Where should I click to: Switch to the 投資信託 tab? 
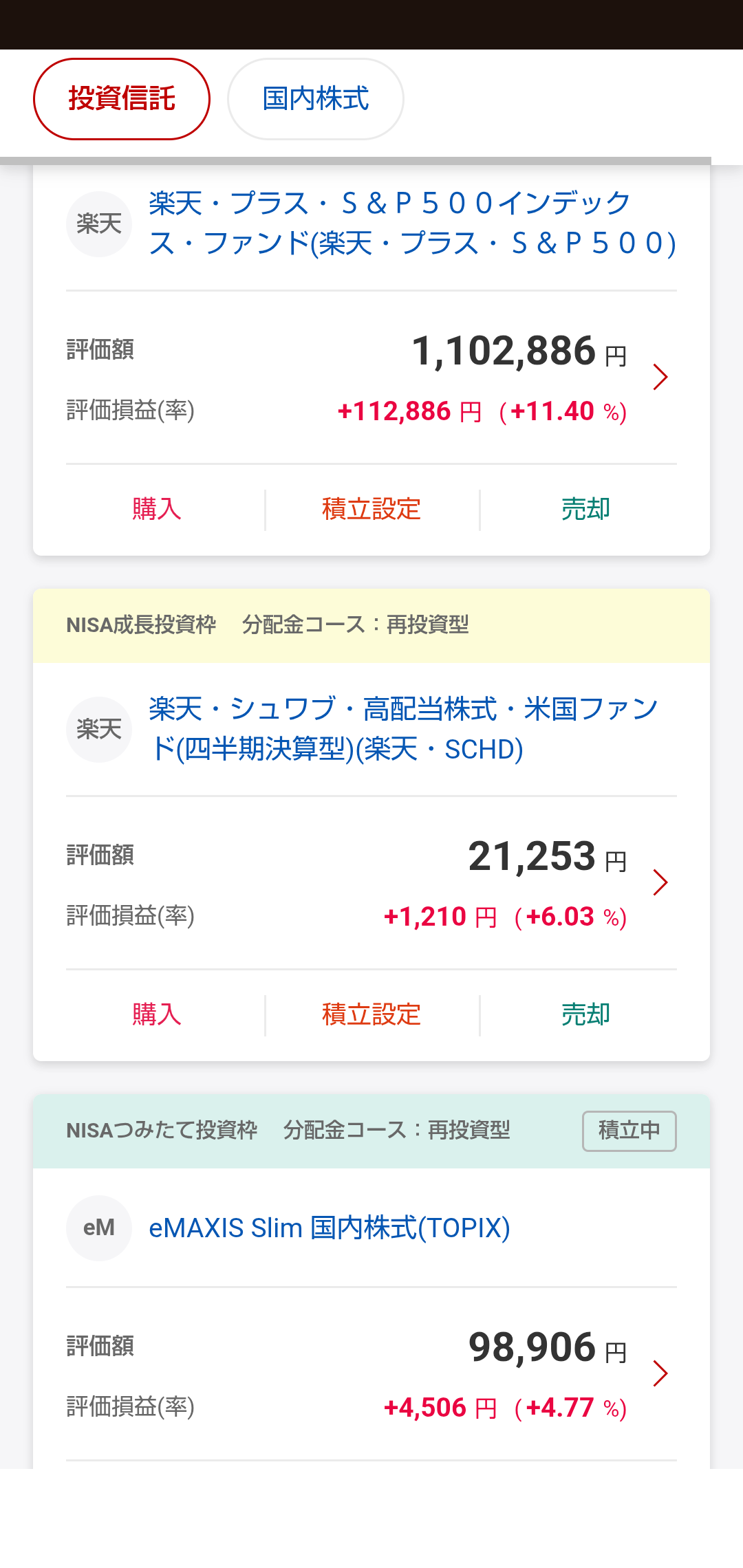coord(122,99)
